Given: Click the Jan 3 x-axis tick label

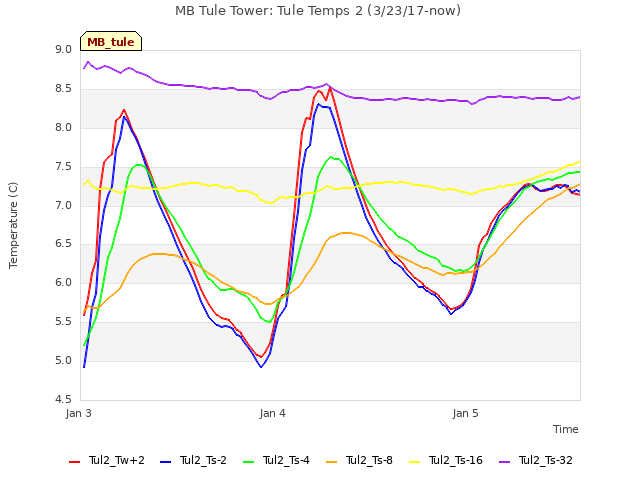Looking at the screenshot, I should point(78,413).
